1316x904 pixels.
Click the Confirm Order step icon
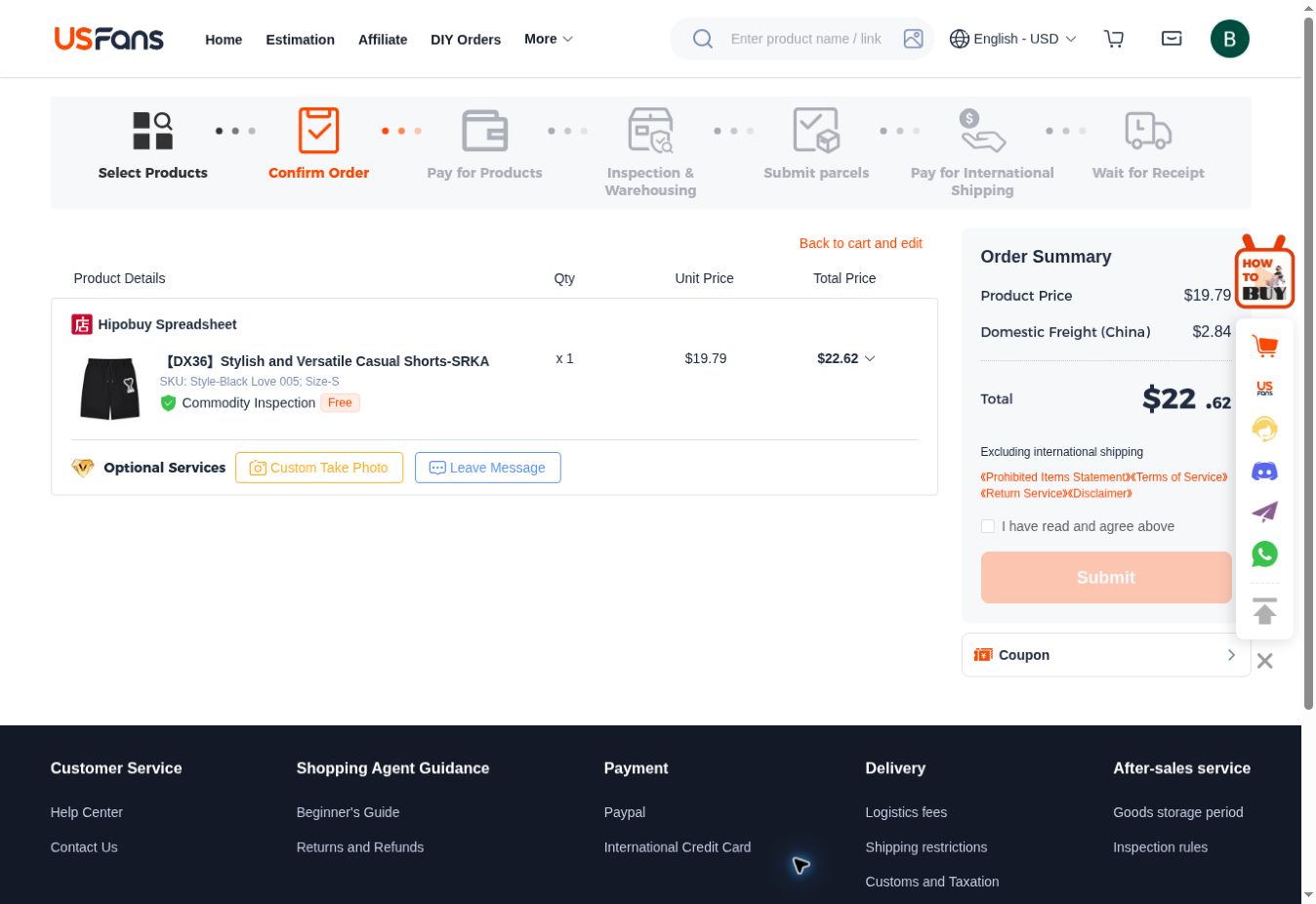pos(318,131)
